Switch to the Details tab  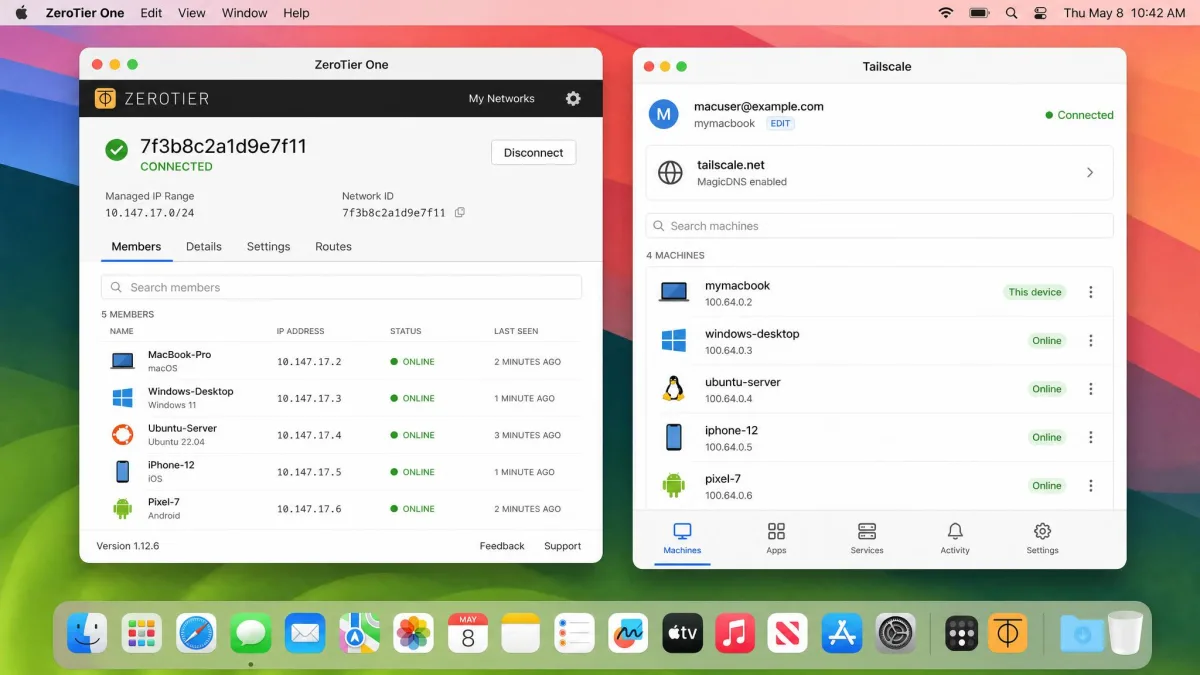coord(204,246)
